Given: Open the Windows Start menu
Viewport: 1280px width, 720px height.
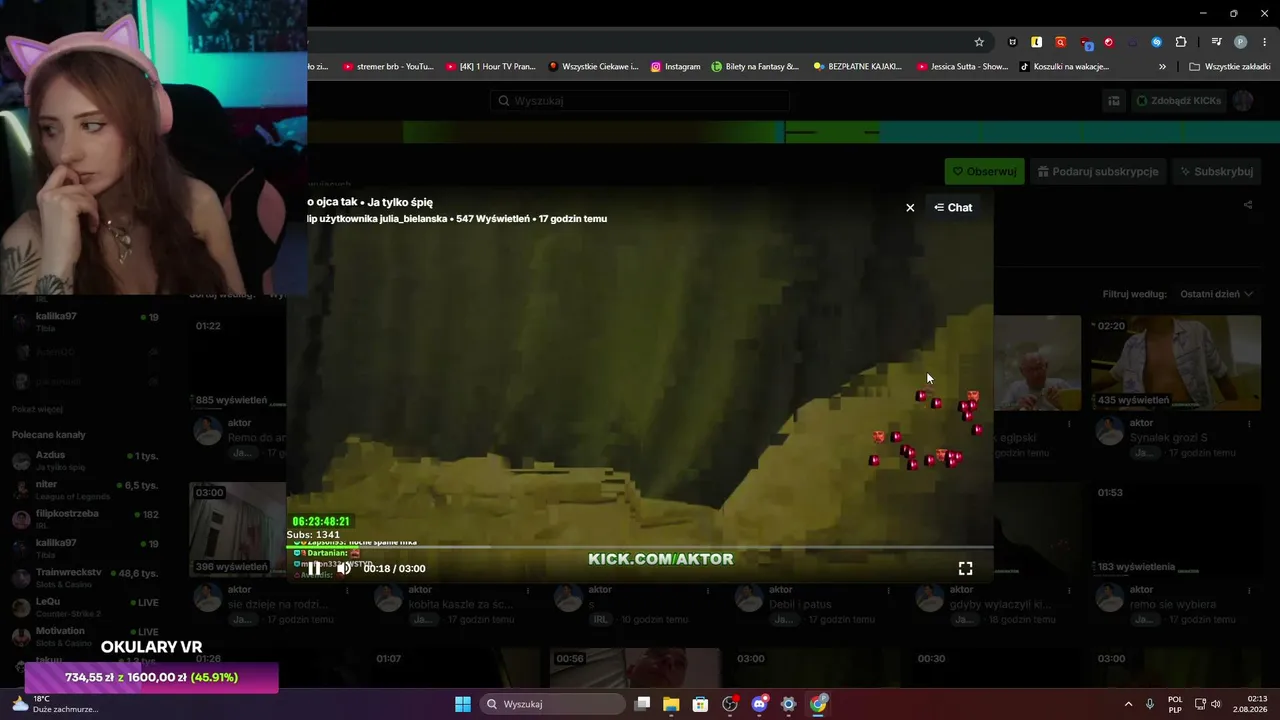Looking at the screenshot, I should click(x=463, y=704).
